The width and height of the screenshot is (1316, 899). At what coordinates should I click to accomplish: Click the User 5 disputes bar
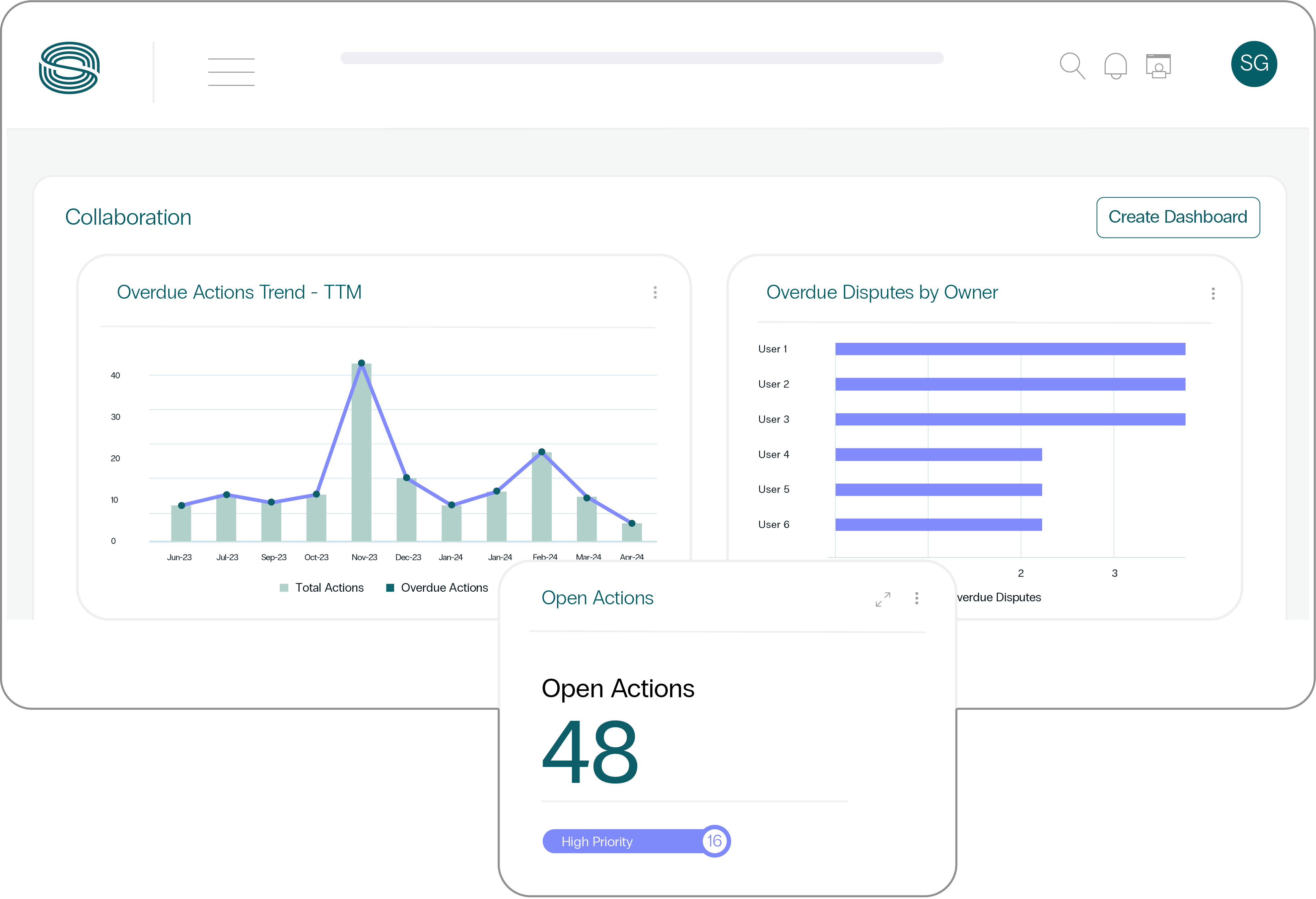[x=938, y=489]
